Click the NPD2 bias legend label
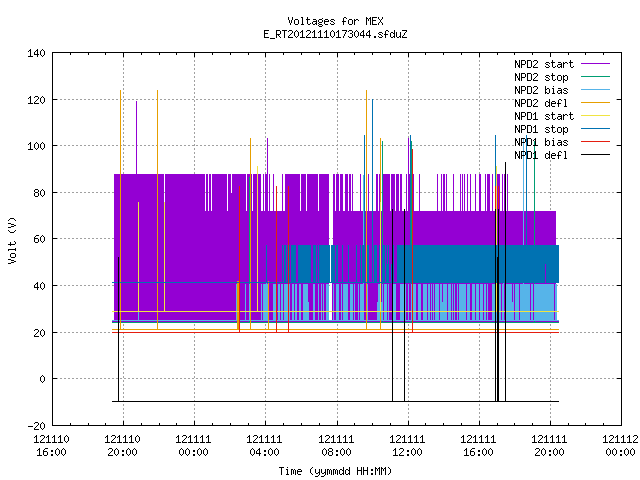The image size is (640, 480). tap(541, 90)
